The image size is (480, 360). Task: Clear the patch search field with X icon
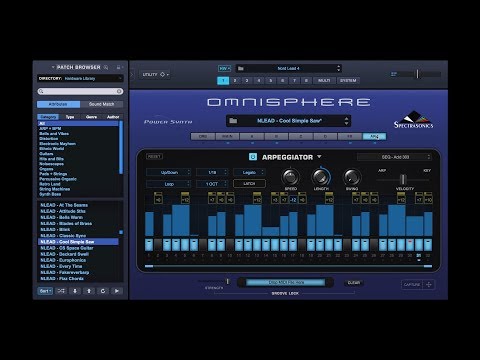pos(119,91)
